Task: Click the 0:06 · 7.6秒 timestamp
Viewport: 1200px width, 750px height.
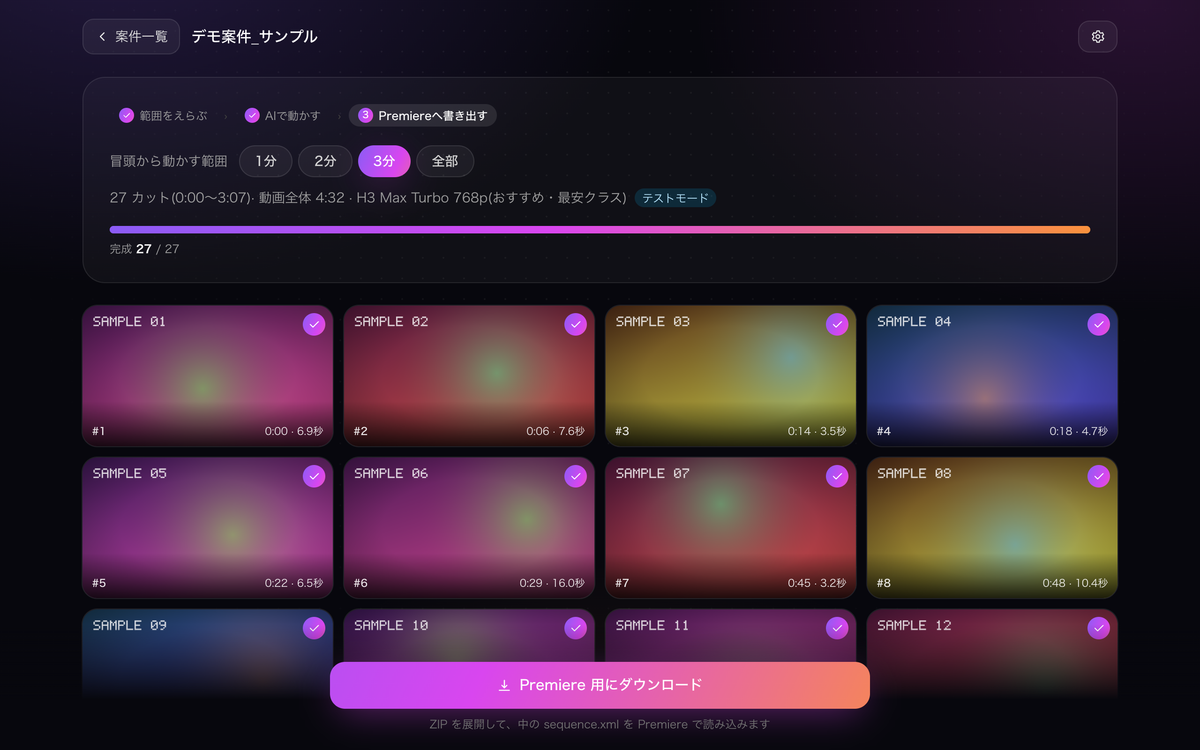Action: pos(555,432)
